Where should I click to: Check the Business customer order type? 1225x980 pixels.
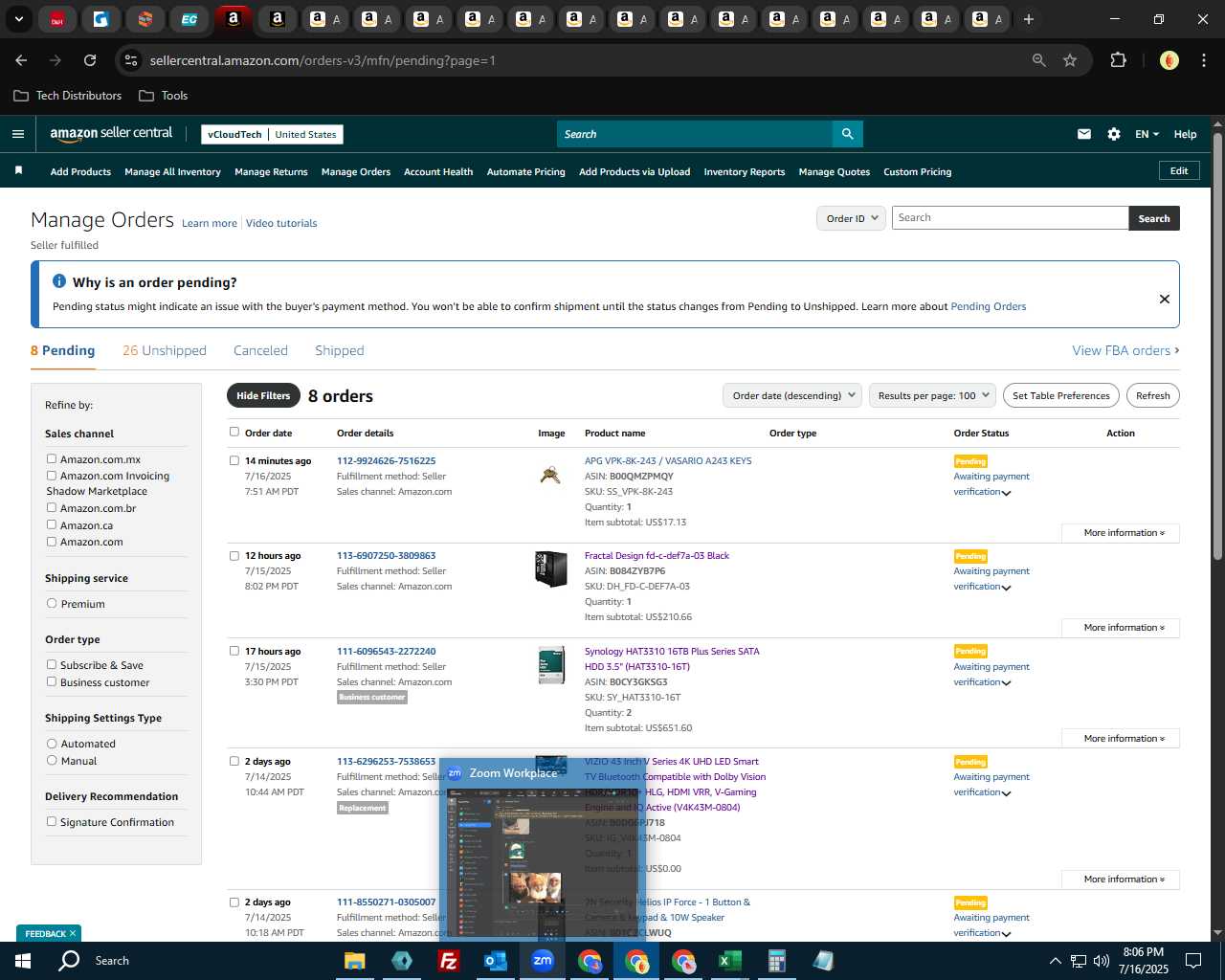(x=52, y=681)
